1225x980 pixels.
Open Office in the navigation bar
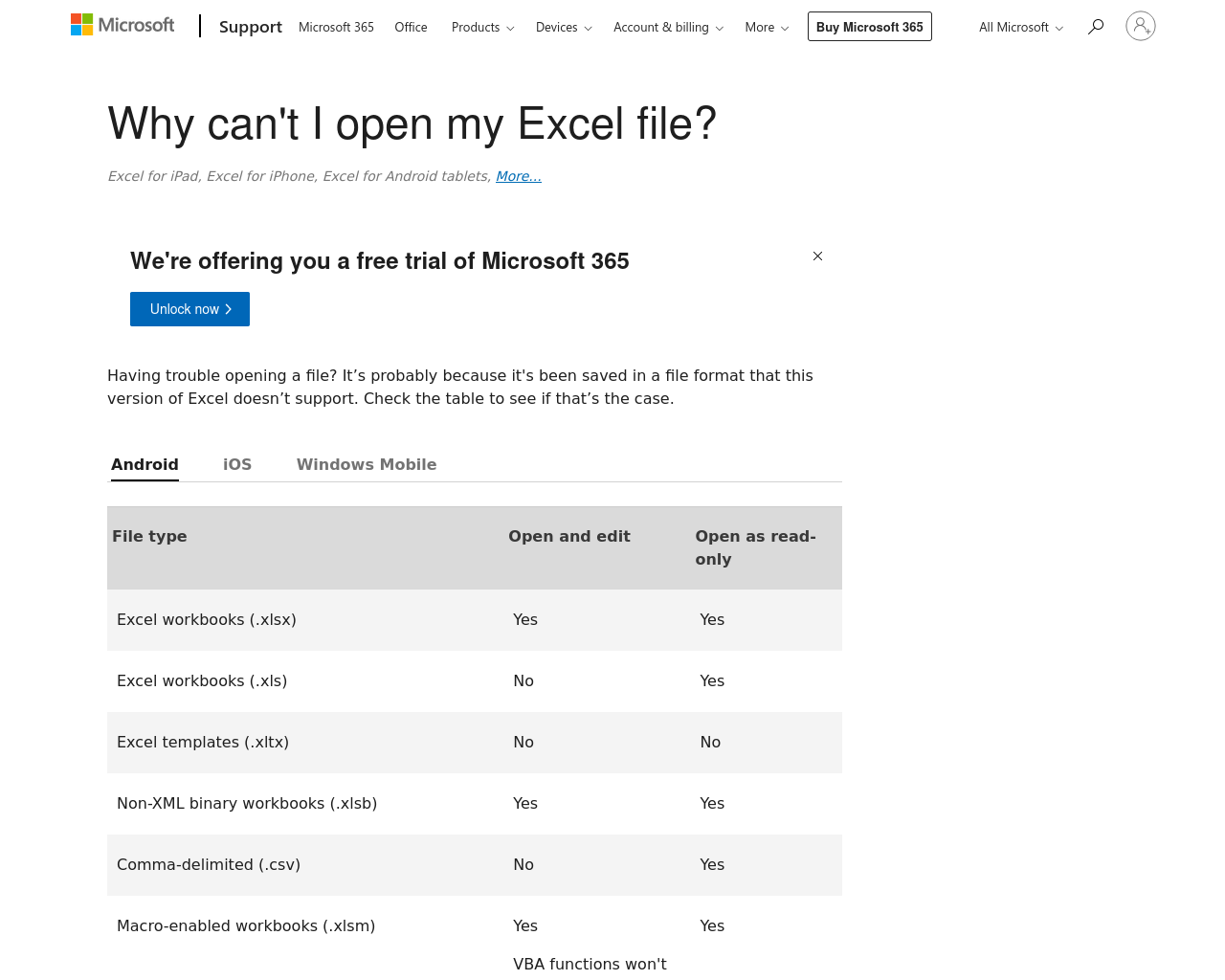(411, 27)
